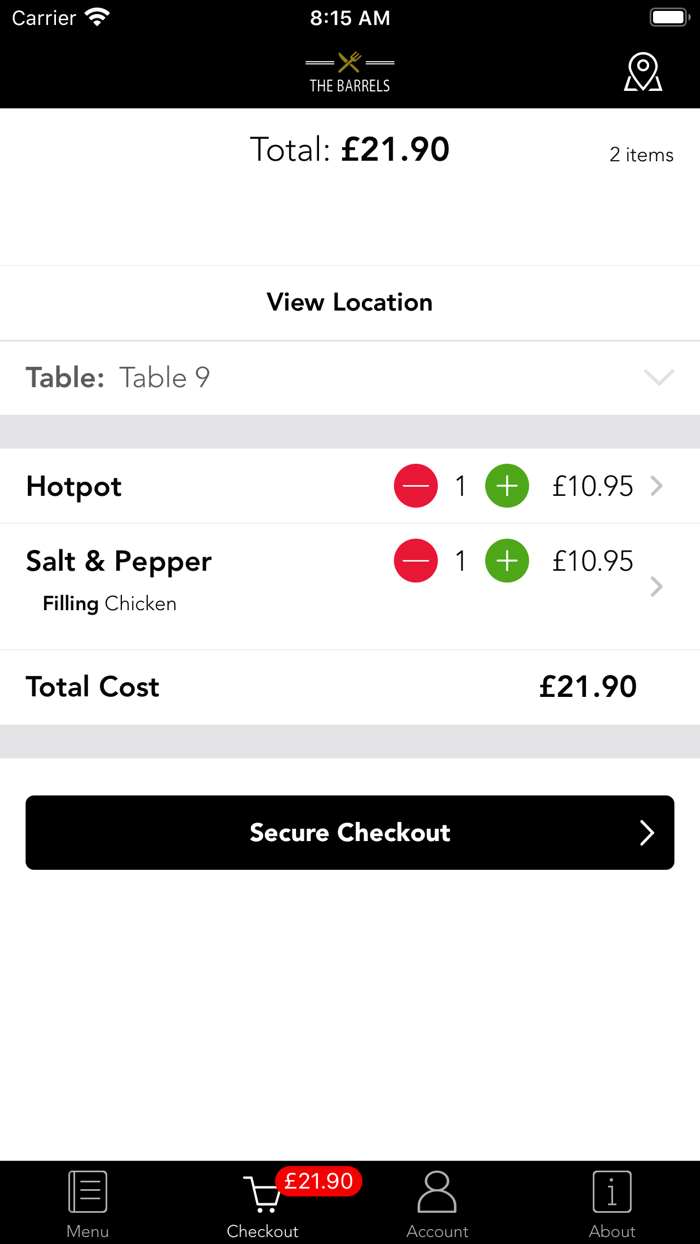Image resolution: width=700 pixels, height=1244 pixels.
Task: Select the Hotpot item name
Action: [74, 487]
